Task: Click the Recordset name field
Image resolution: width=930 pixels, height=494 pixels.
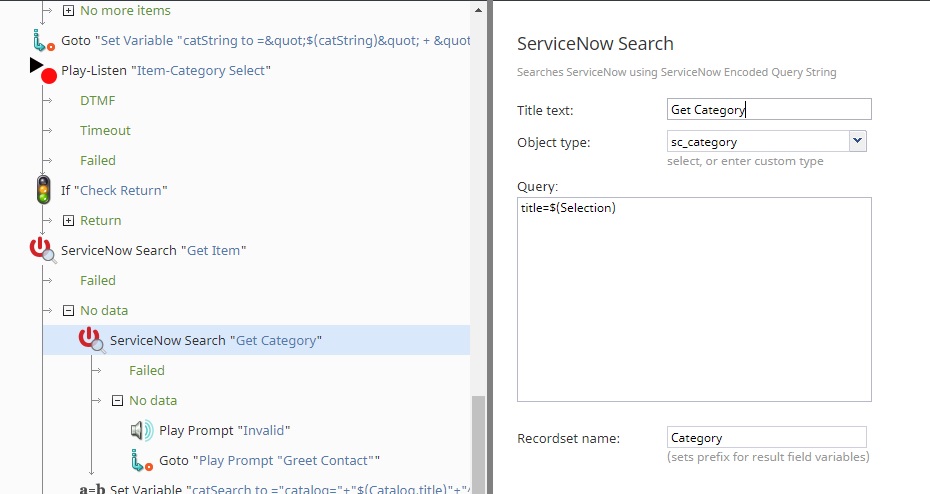Action: tap(766, 438)
